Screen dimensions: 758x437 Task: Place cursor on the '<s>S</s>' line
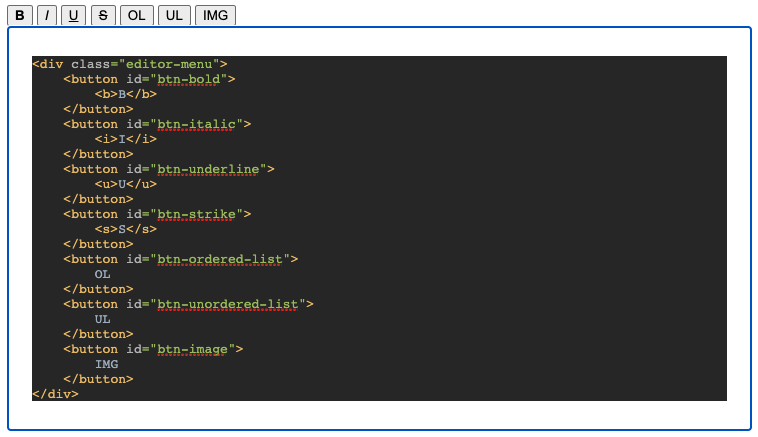[126, 229]
